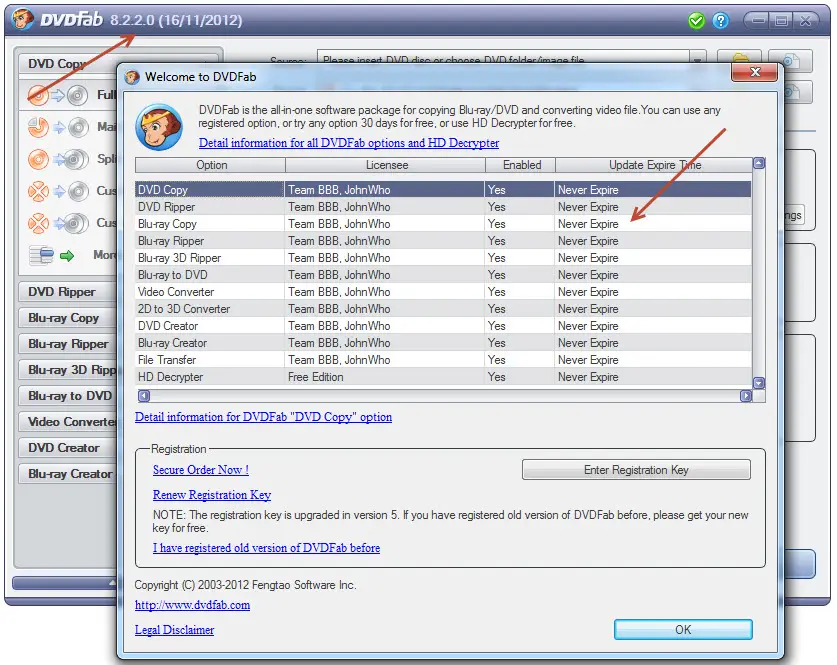Viewport: 837px width, 665px height.
Task: Choose the first Customize copy mode icon
Action: click(x=58, y=191)
